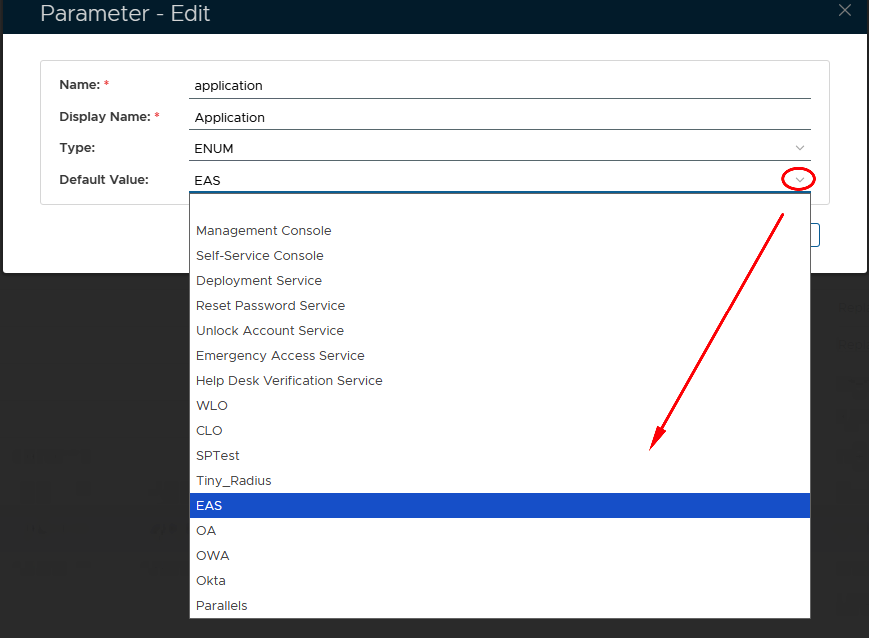869x638 pixels.
Task: Select the empty blank option in list
Action: point(499,206)
